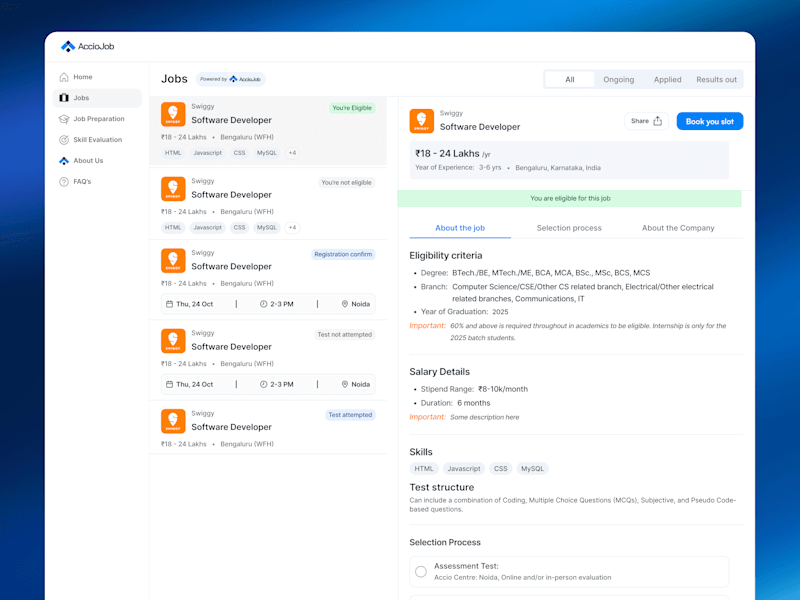Image resolution: width=800 pixels, height=600 pixels.
Task: Click calendar icon on Registration confirm card
Action: point(169,304)
